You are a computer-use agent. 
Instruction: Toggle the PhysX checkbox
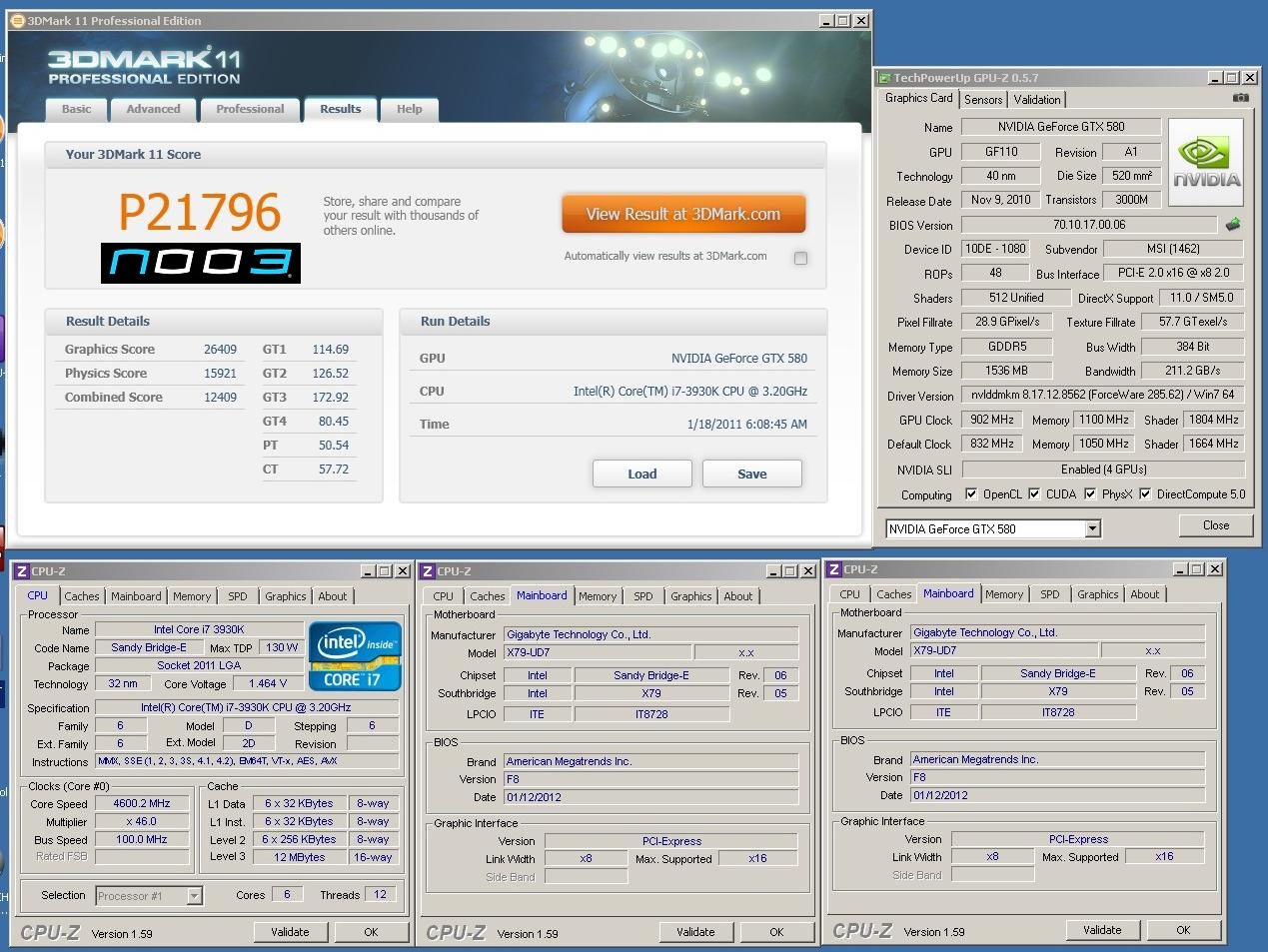1090,493
